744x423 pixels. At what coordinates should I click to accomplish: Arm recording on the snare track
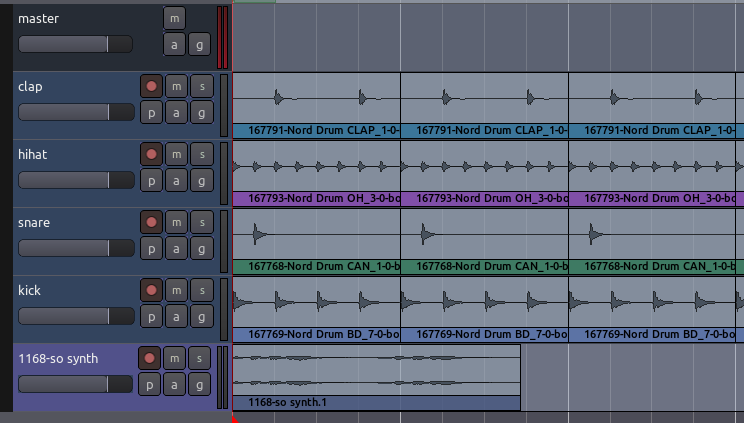(151, 222)
